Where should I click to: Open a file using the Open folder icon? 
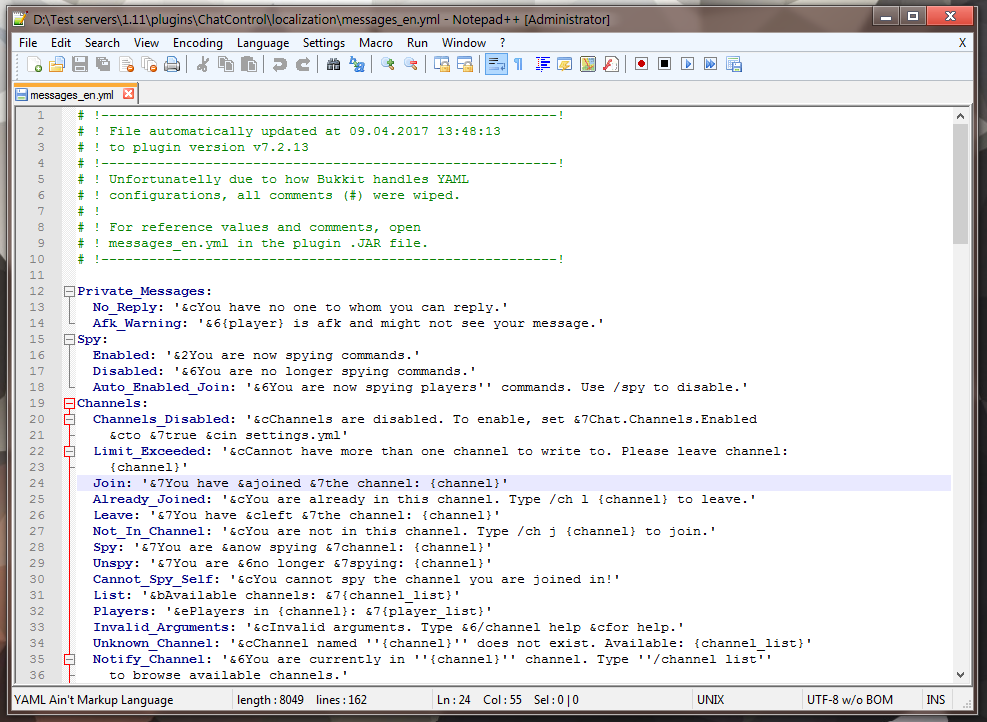(57, 64)
